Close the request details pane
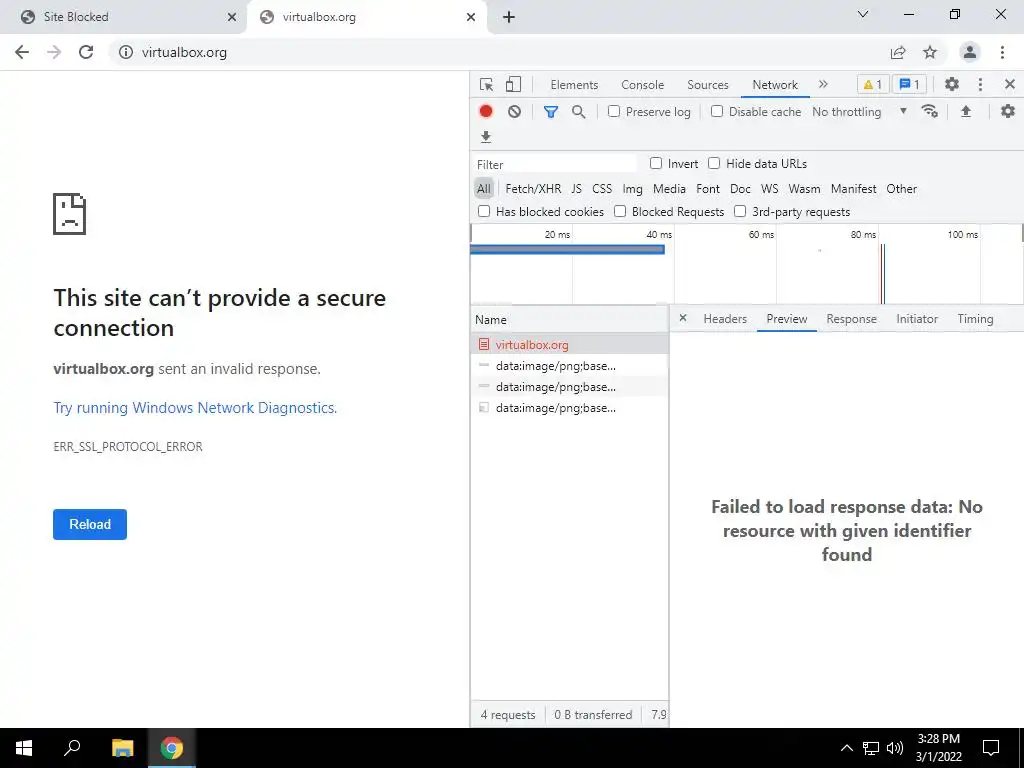The image size is (1024, 768). point(683,318)
